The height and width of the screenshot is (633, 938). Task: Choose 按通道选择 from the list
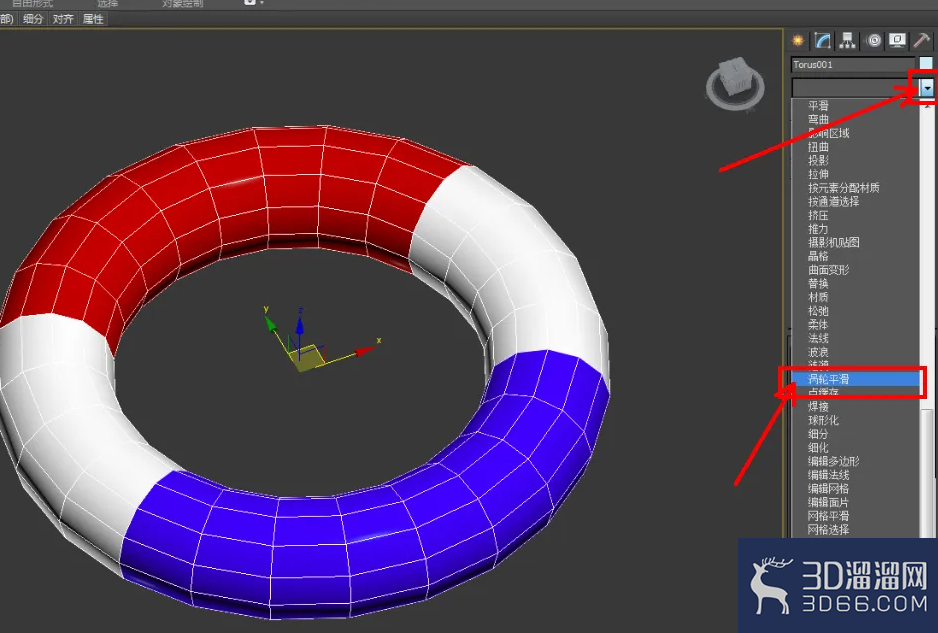pos(833,202)
